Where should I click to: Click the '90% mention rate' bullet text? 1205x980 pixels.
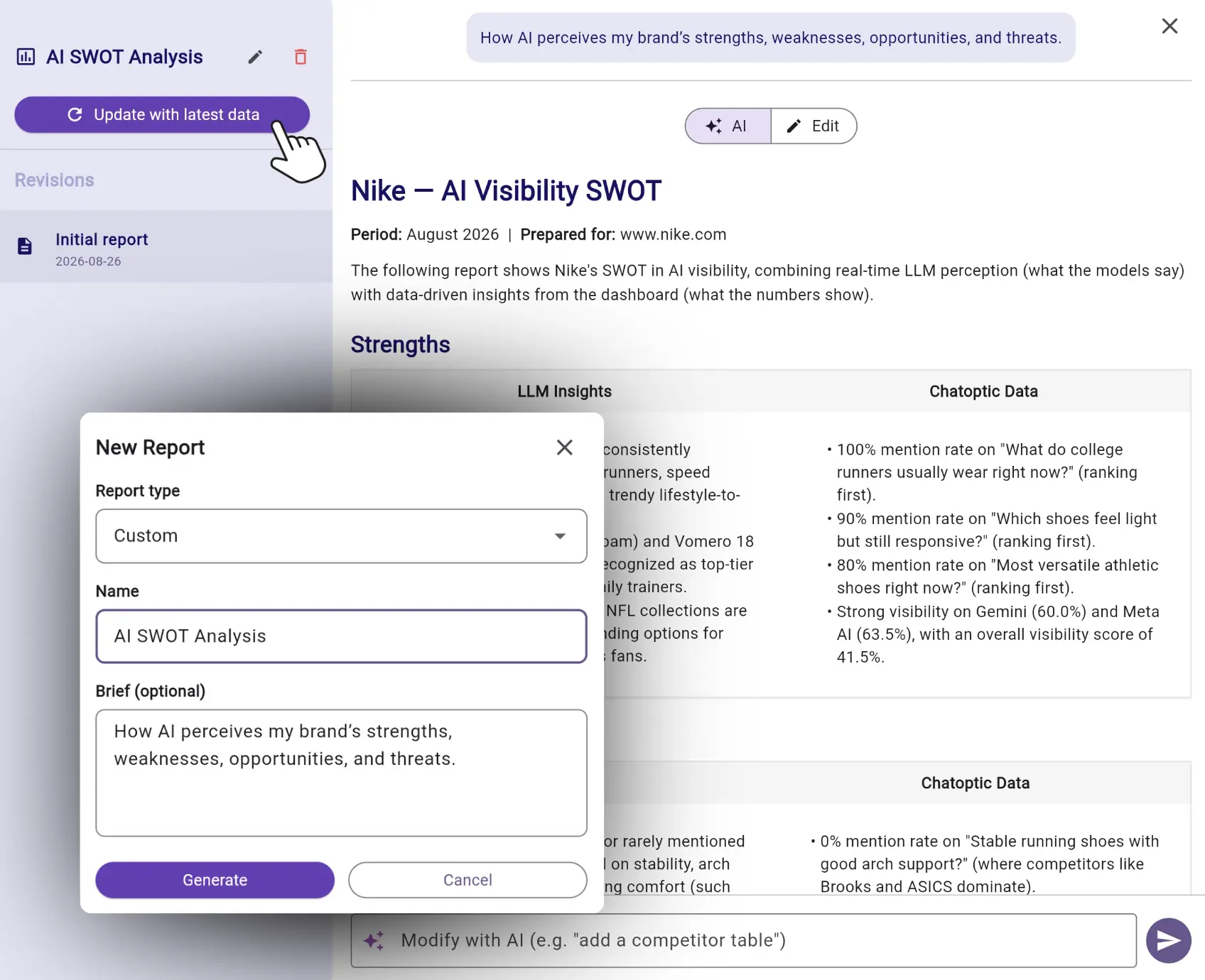(996, 530)
